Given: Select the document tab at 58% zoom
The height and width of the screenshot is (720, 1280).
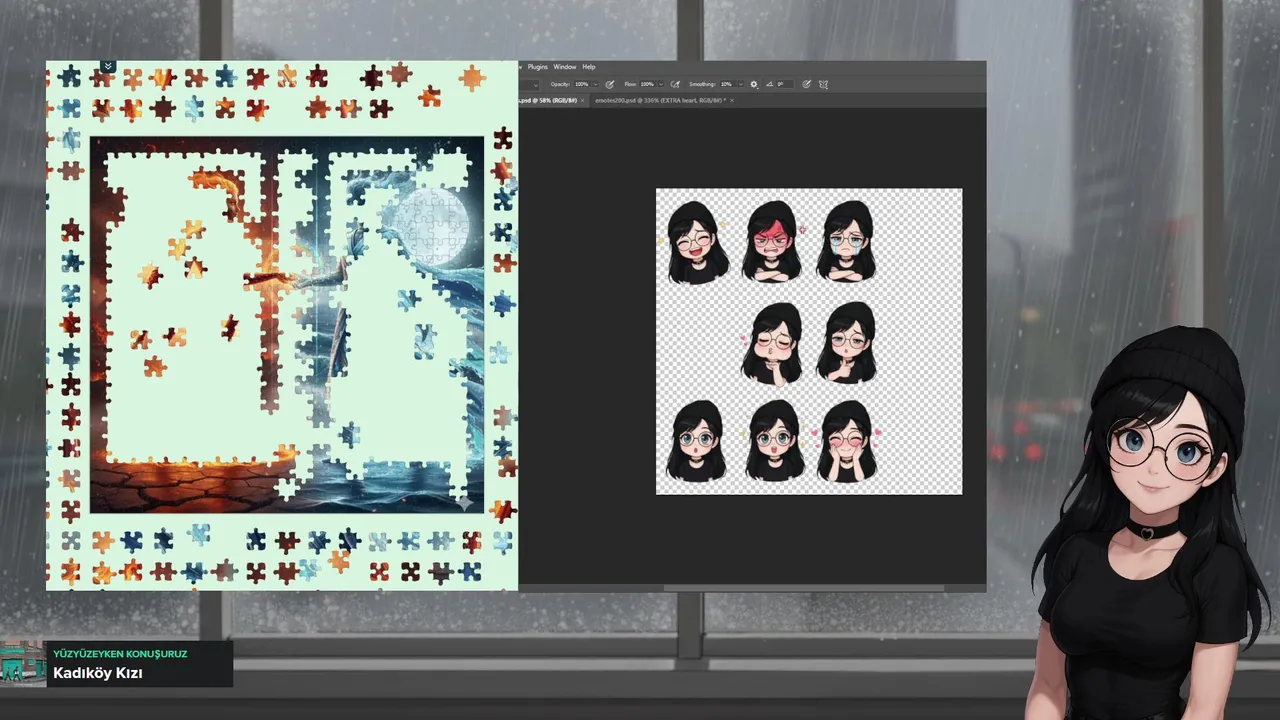Looking at the screenshot, I should point(547,100).
